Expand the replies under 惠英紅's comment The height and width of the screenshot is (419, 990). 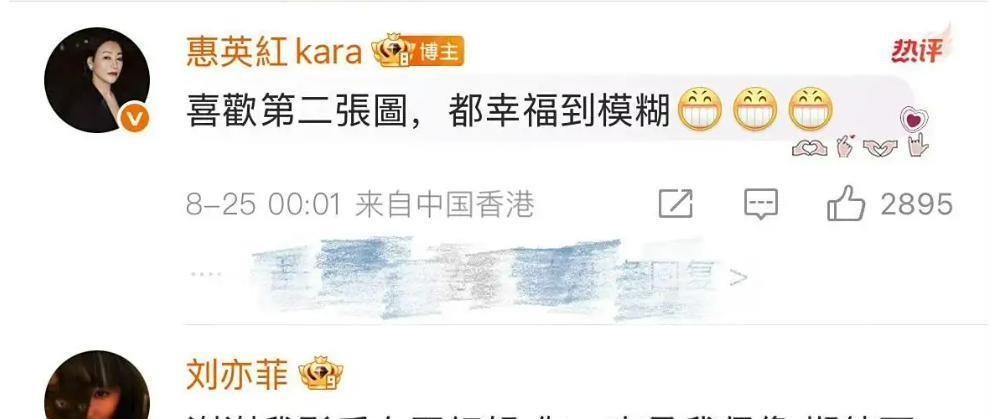point(468,276)
